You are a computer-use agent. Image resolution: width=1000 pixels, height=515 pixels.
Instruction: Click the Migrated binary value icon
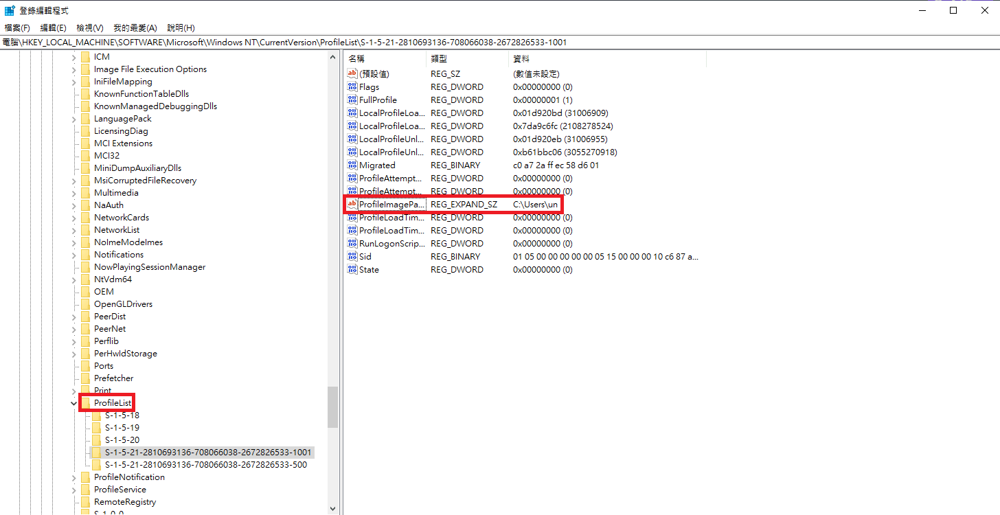tap(352, 165)
